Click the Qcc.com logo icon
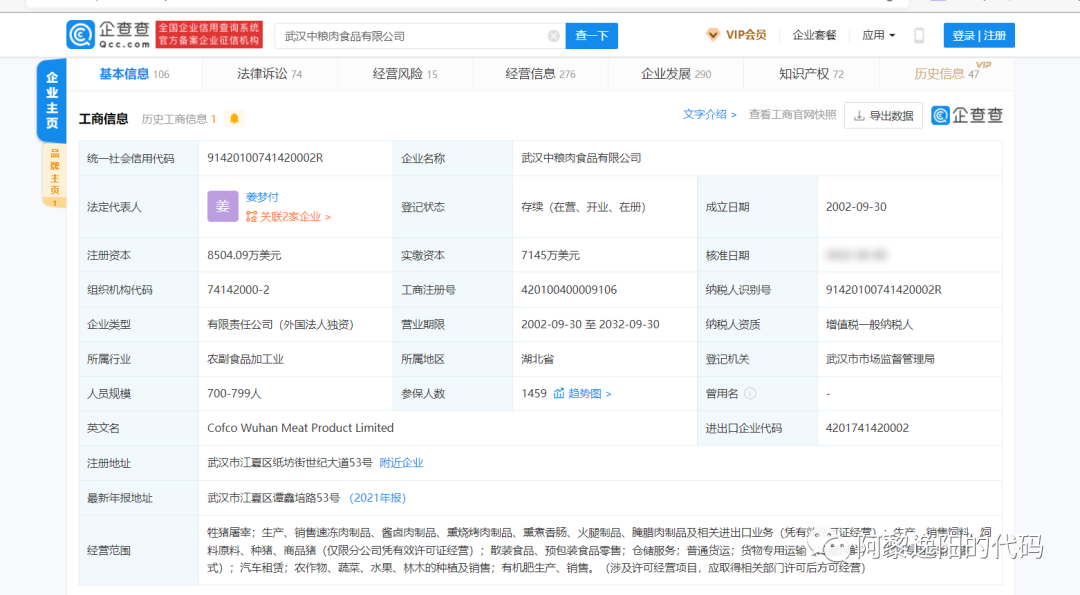 click(81, 35)
